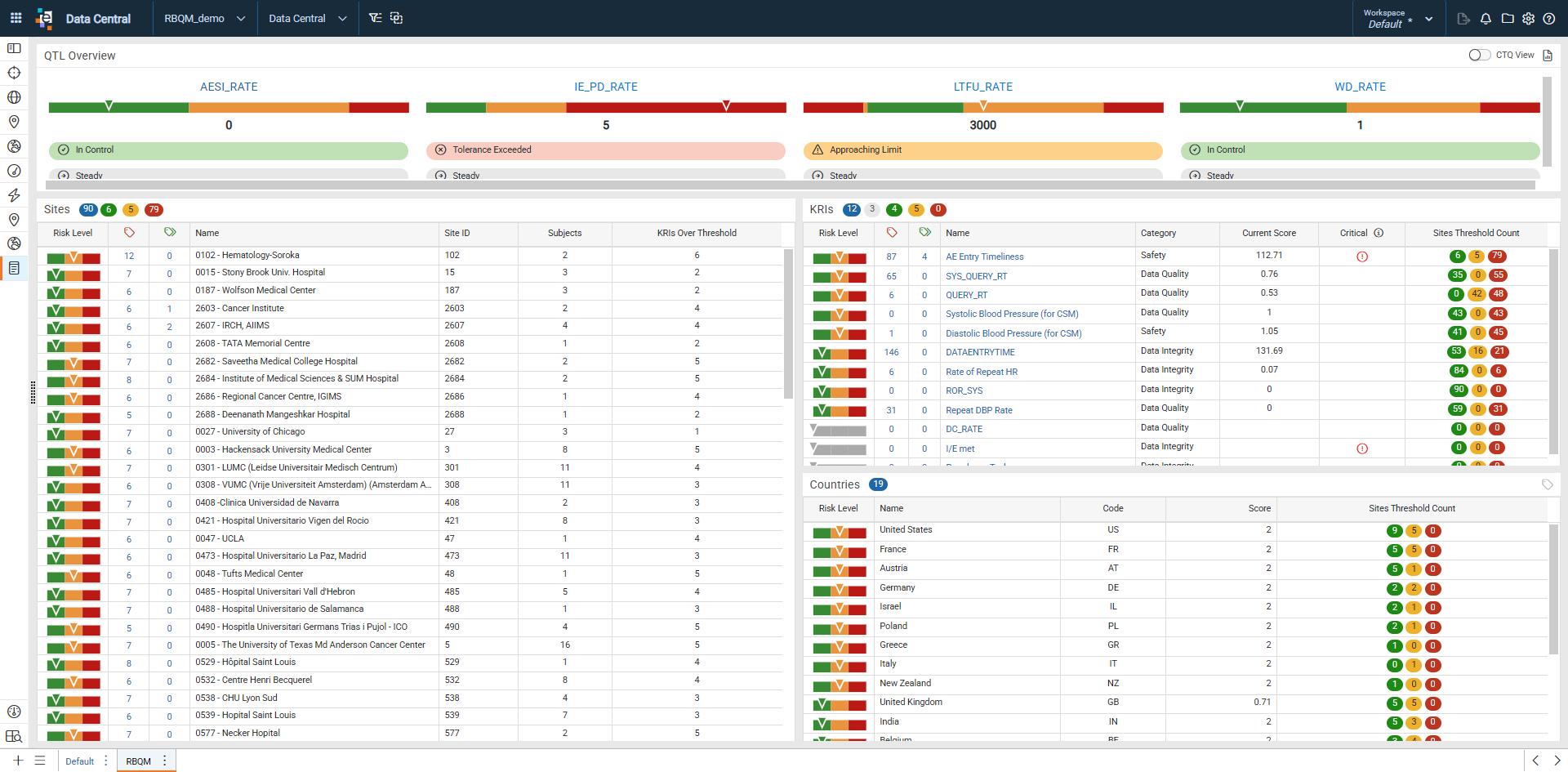1568x772 pixels.
Task: Open the apps grid launcher icon
Action: 16,18
